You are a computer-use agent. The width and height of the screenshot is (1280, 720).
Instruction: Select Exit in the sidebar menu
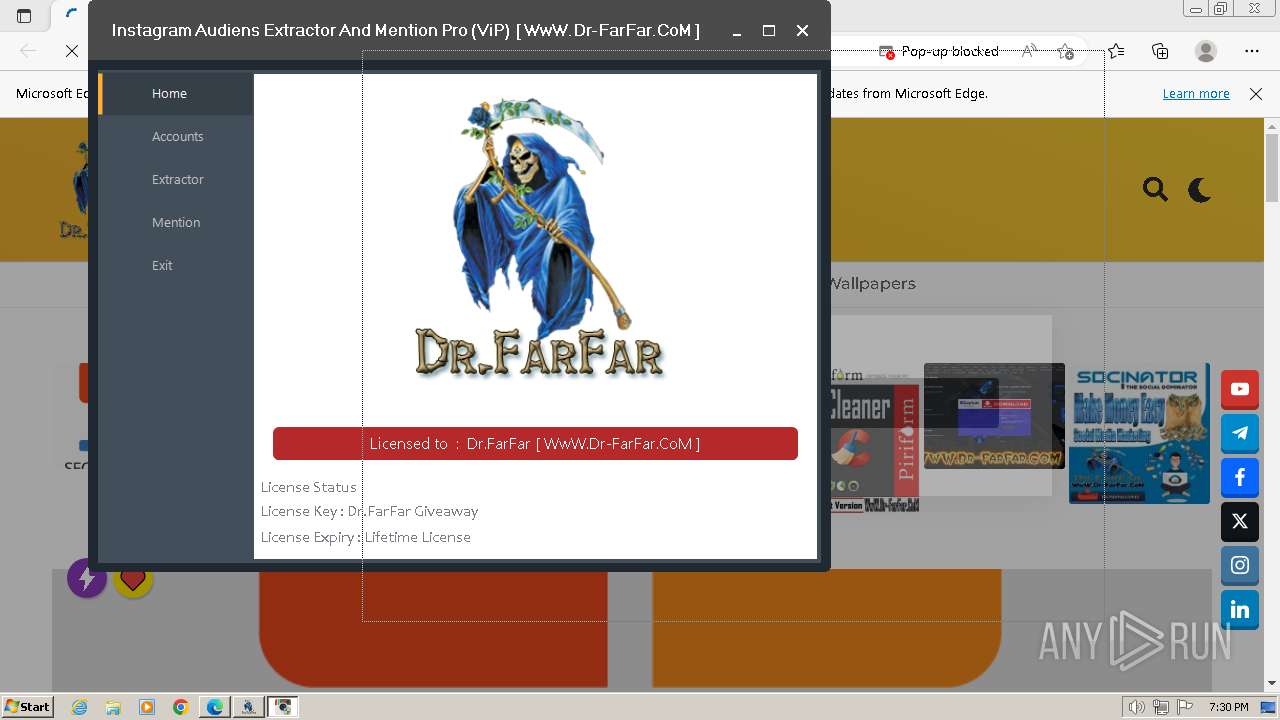point(176,265)
